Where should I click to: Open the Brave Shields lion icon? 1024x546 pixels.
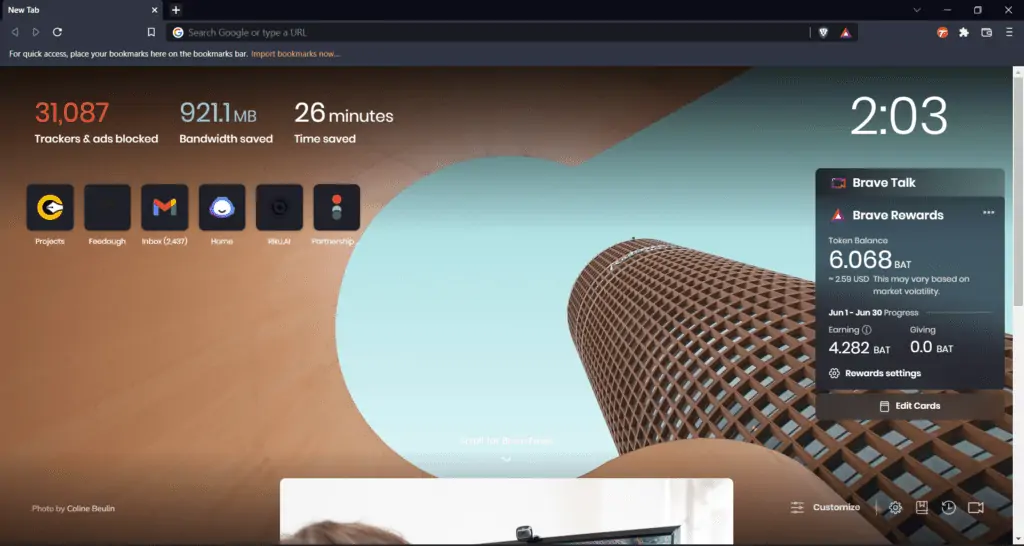click(823, 33)
